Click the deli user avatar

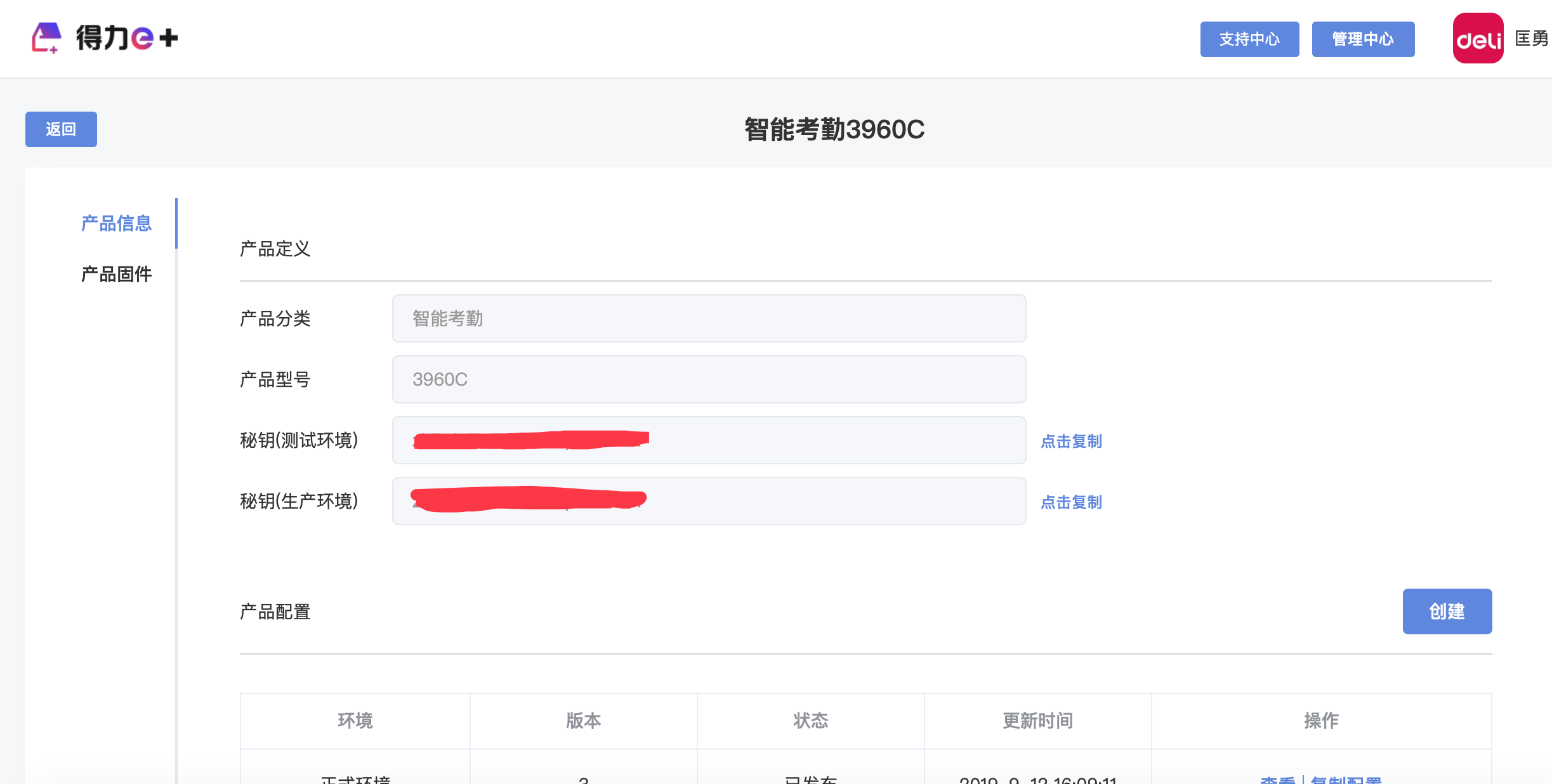point(1478,39)
